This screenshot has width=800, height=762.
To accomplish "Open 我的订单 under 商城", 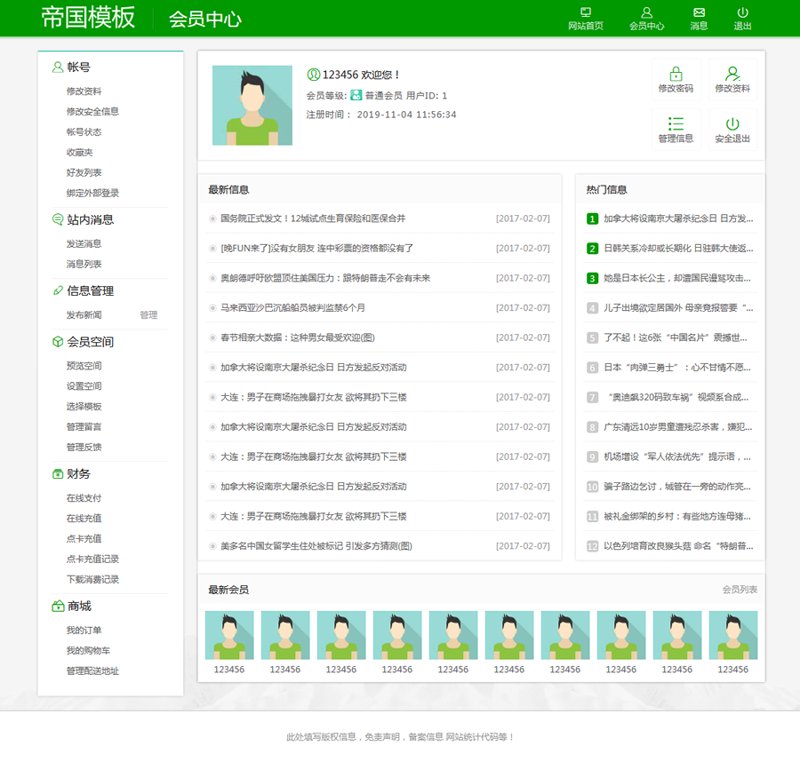I will [x=84, y=630].
